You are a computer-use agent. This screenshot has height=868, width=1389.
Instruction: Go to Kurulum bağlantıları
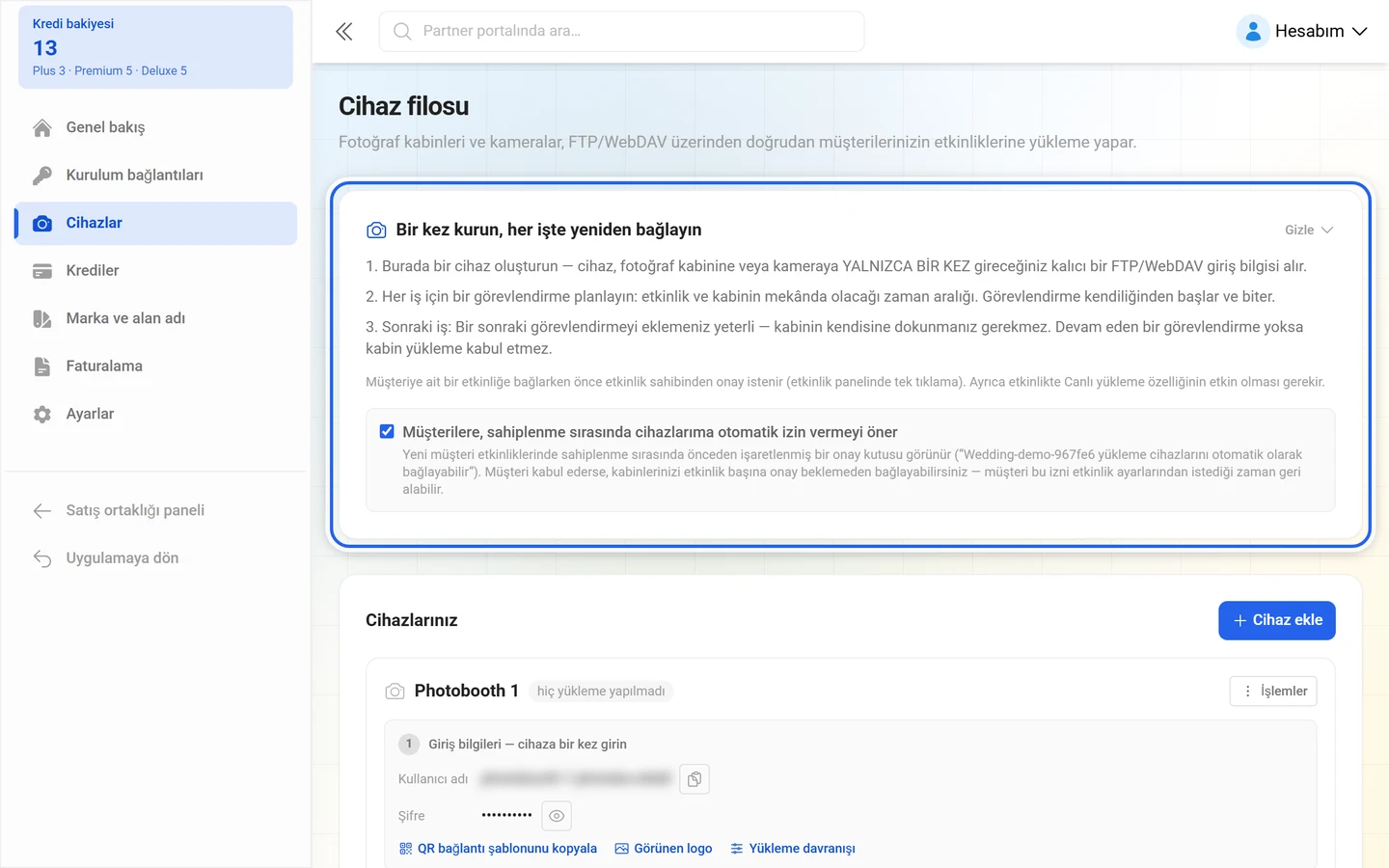[x=155, y=176]
